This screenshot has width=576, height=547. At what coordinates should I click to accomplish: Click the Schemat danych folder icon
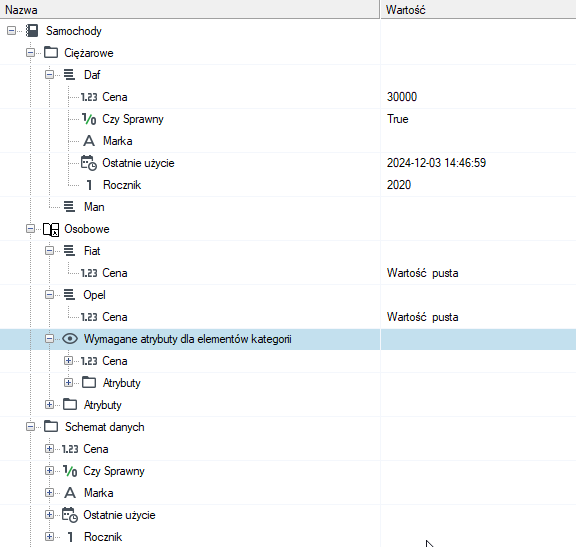(51, 427)
